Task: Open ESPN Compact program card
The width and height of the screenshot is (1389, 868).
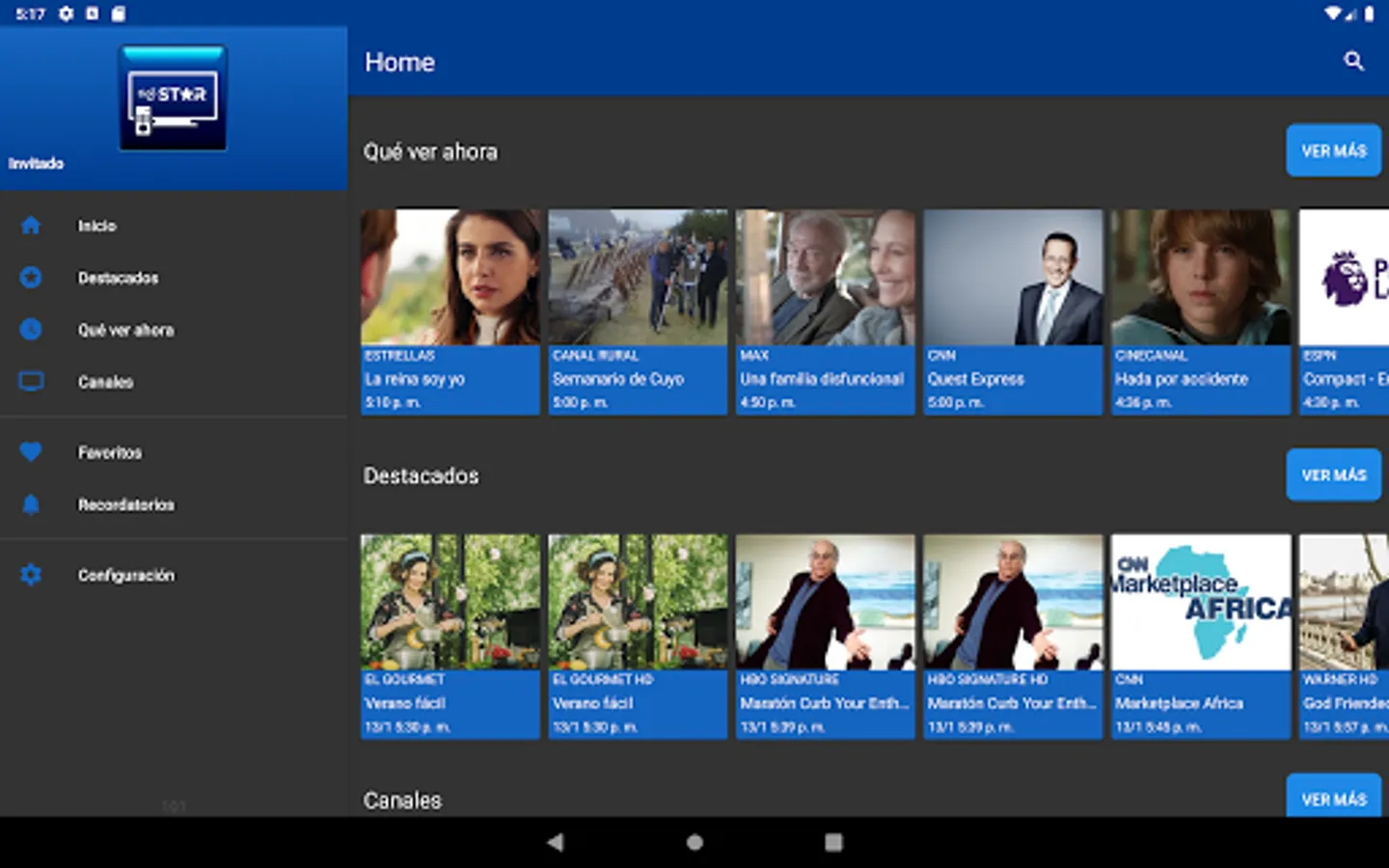Action: [x=1344, y=312]
